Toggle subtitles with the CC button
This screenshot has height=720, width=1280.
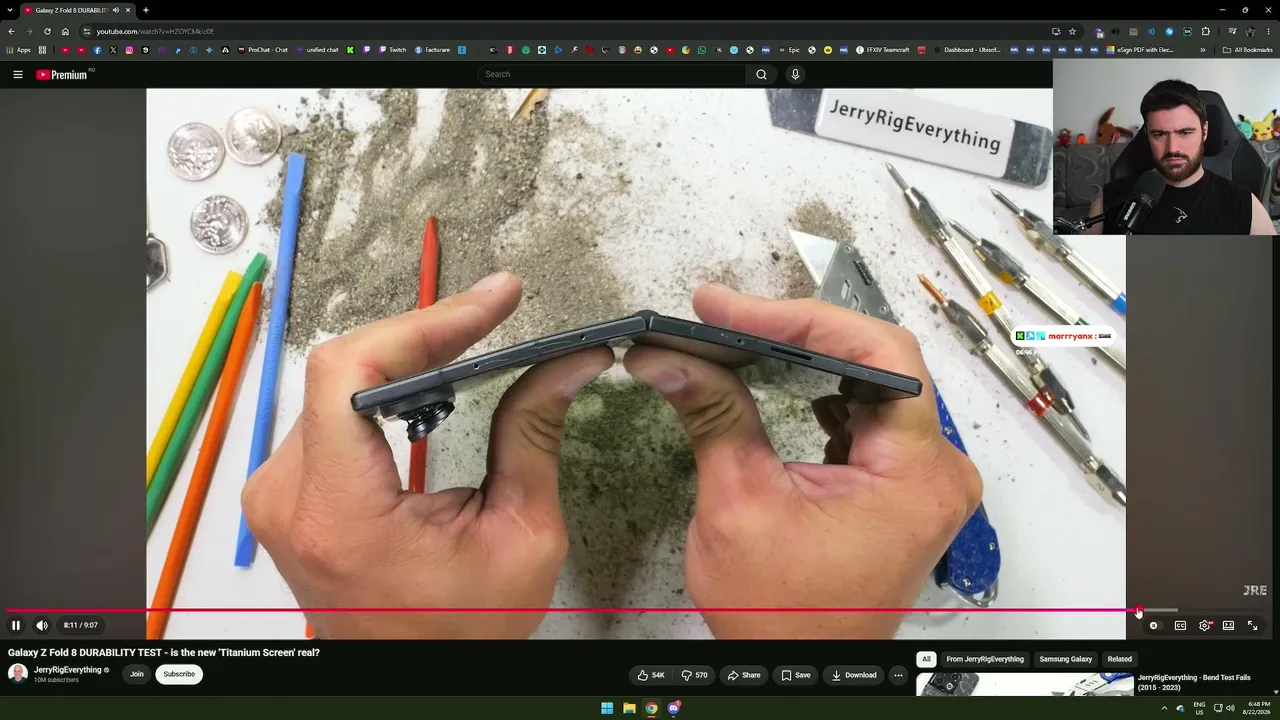pos(1180,625)
